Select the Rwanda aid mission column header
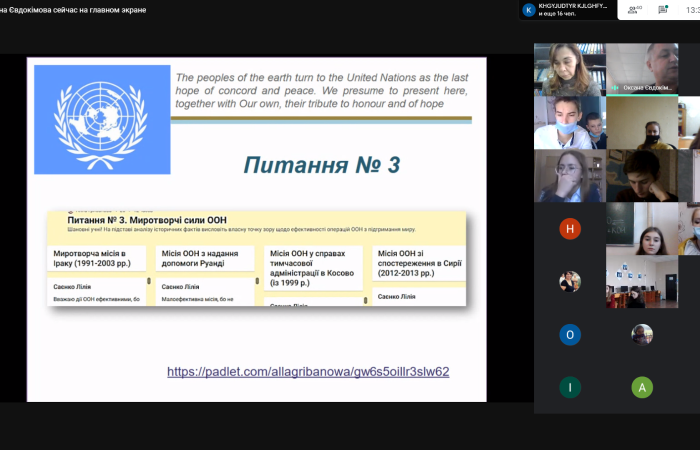The height and width of the screenshot is (450, 700). click(x=206, y=259)
